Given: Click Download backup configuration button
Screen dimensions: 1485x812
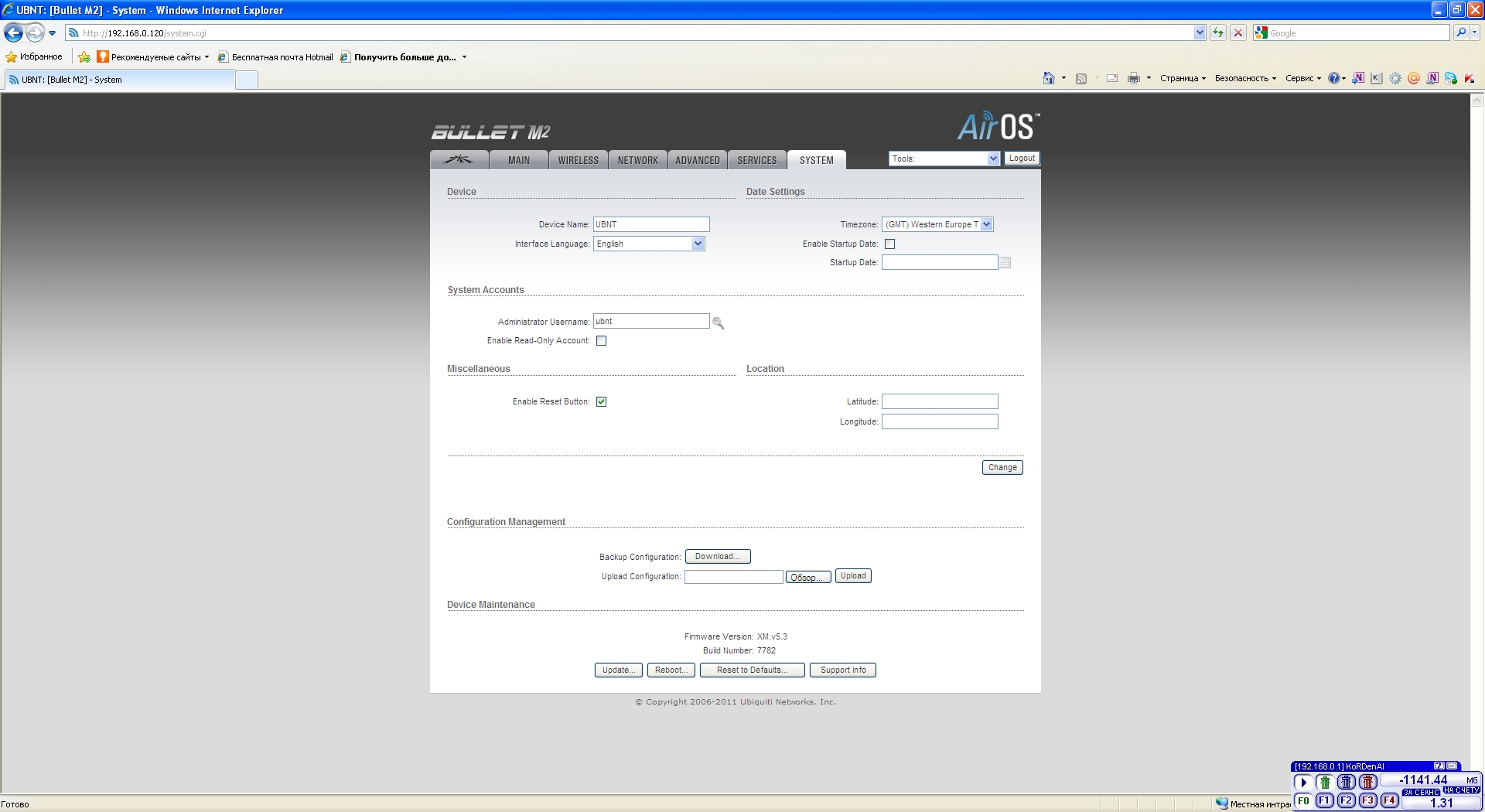Looking at the screenshot, I should click(x=718, y=557).
